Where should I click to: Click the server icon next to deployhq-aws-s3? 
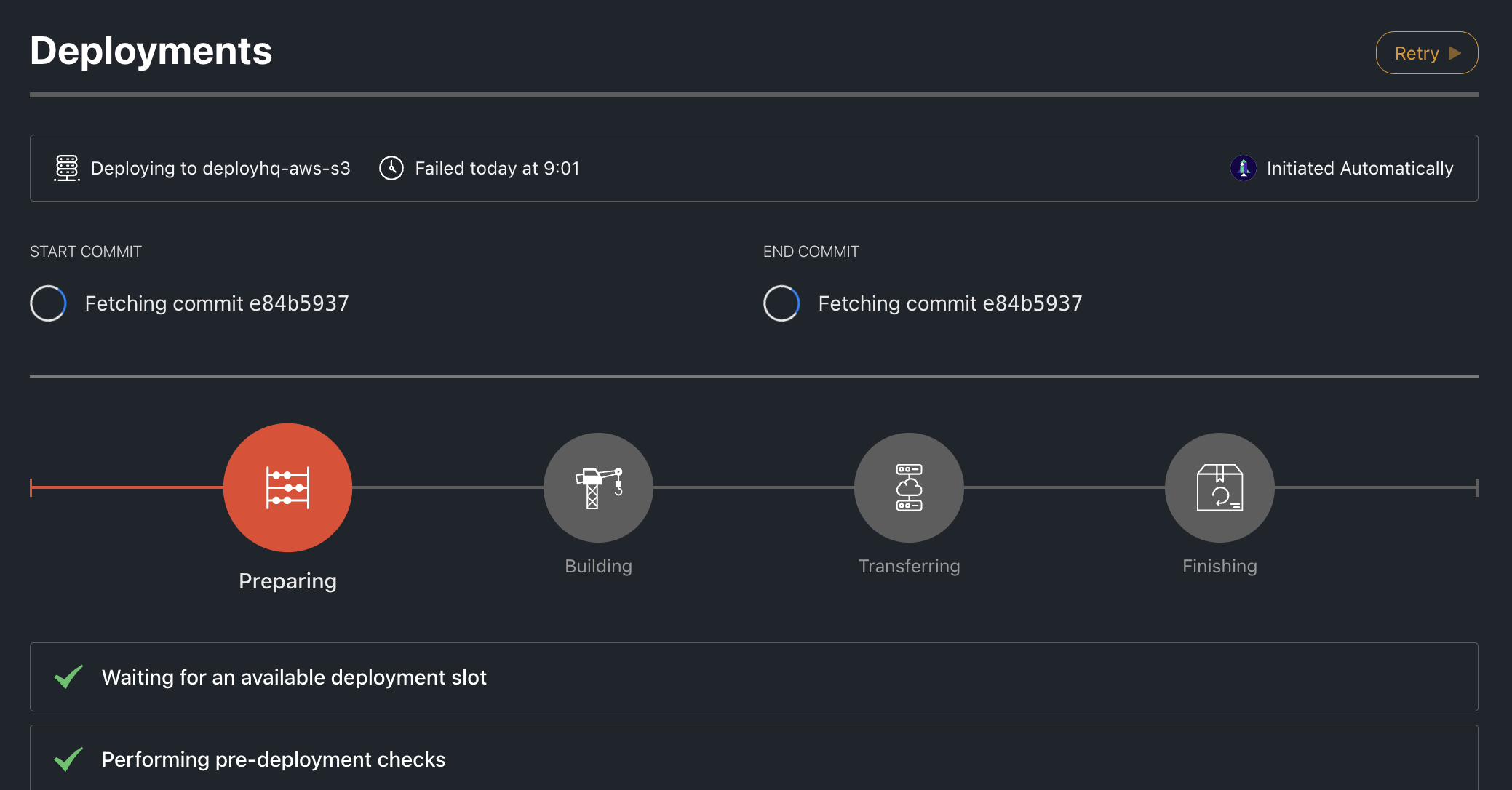pyautogui.click(x=65, y=168)
